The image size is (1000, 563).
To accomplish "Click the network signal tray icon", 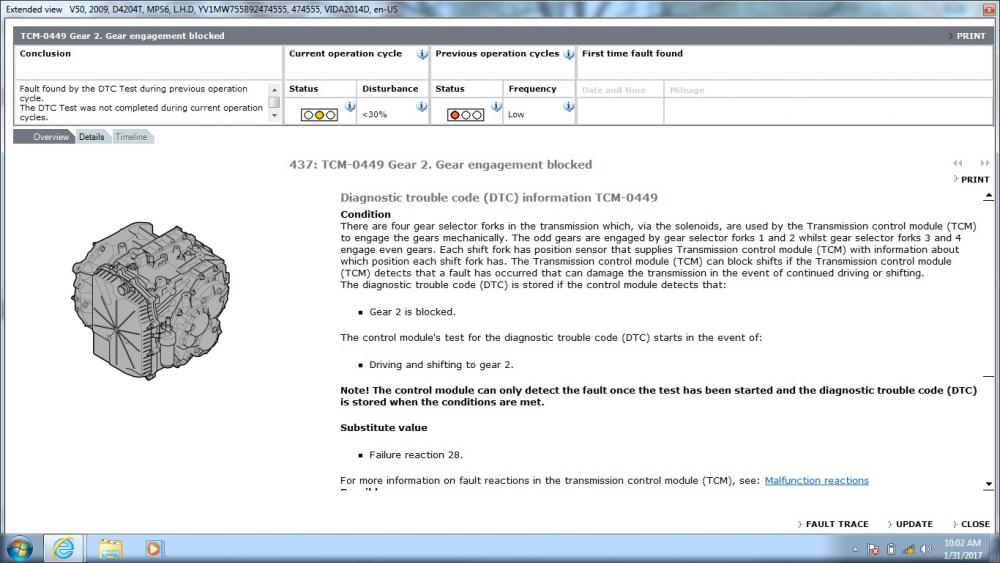I will pyautogui.click(x=908, y=550).
